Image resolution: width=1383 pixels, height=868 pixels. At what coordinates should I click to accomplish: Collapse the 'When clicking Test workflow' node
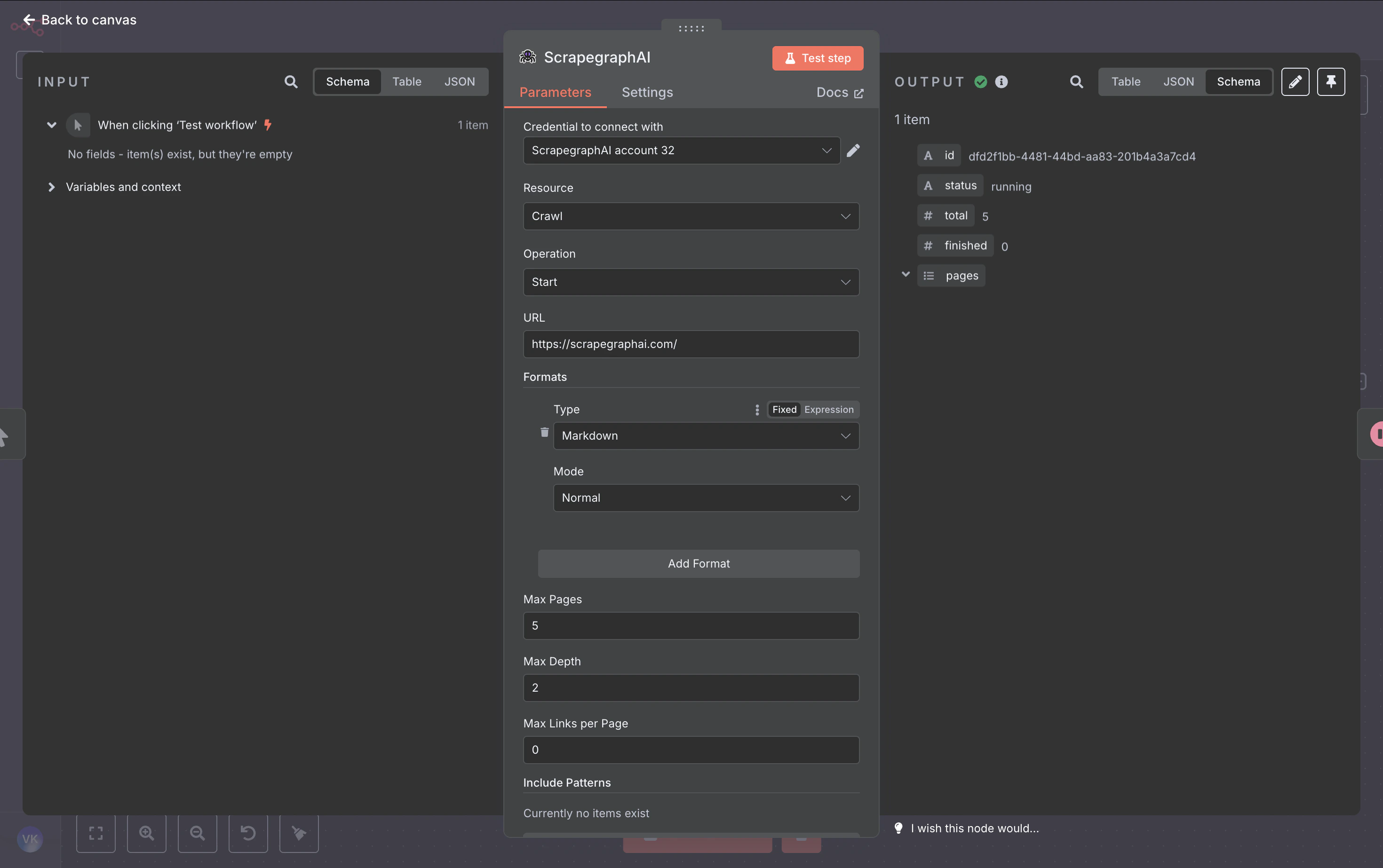tap(52, 125)
